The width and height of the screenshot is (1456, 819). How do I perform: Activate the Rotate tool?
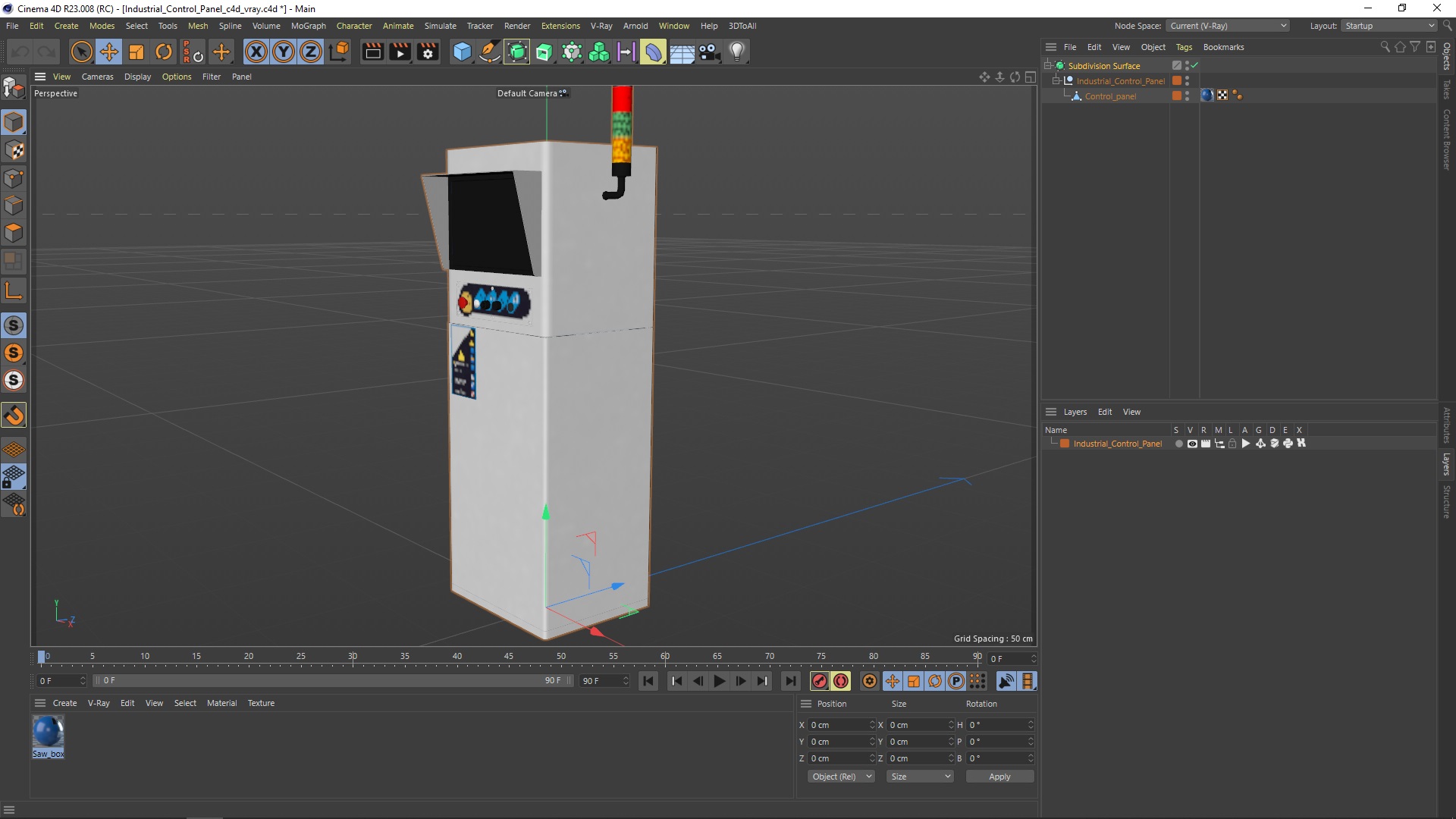pos(164,52)
